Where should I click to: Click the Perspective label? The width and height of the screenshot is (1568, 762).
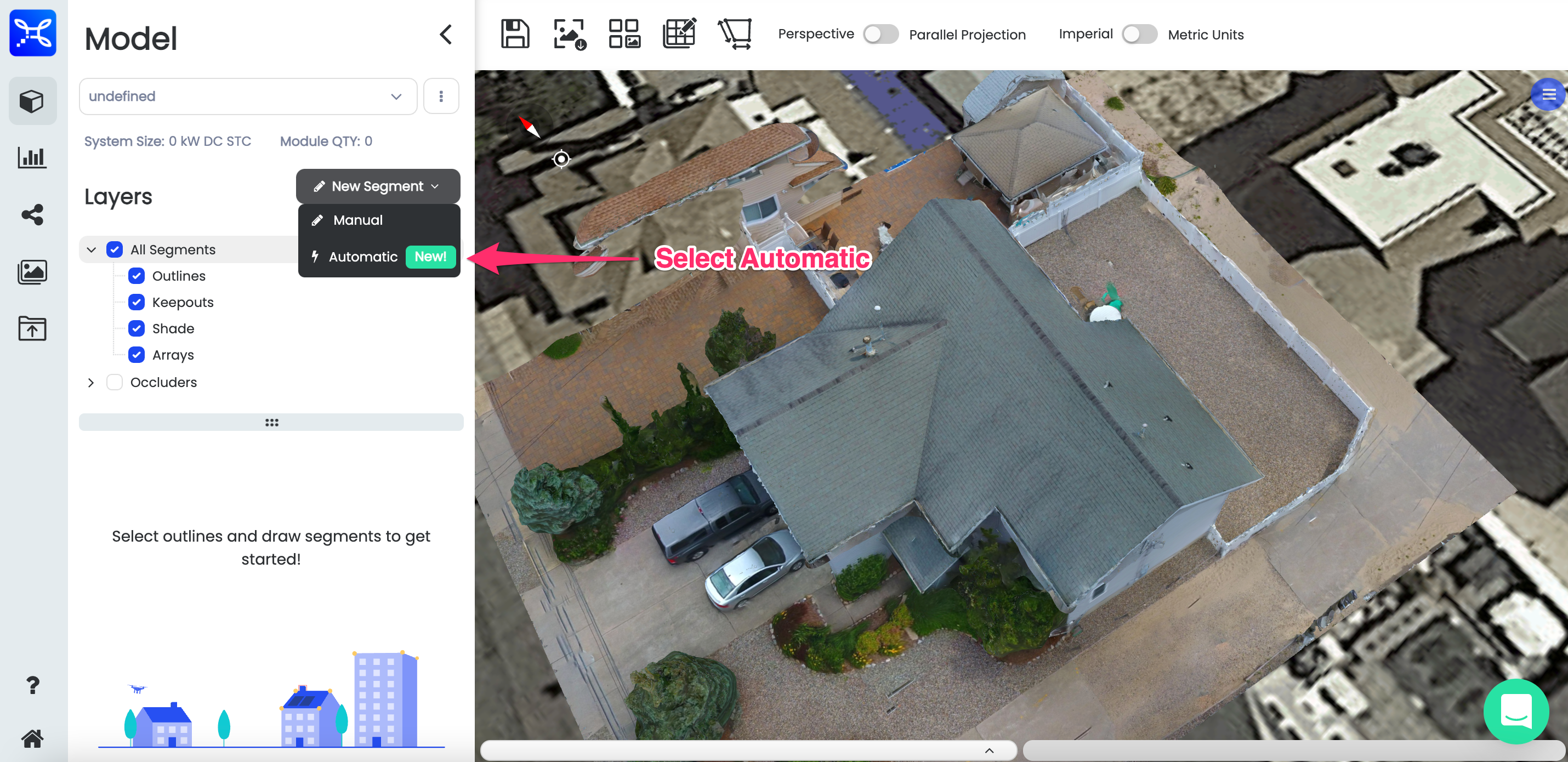(816, 34)
